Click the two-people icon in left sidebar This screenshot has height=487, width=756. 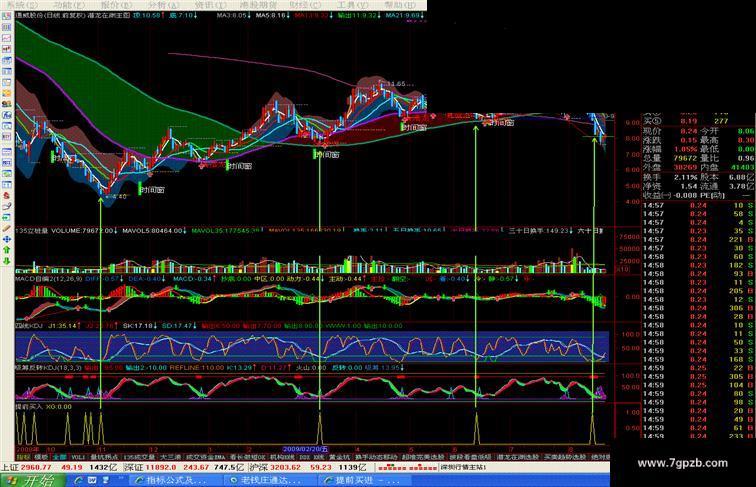click(7, 104)
